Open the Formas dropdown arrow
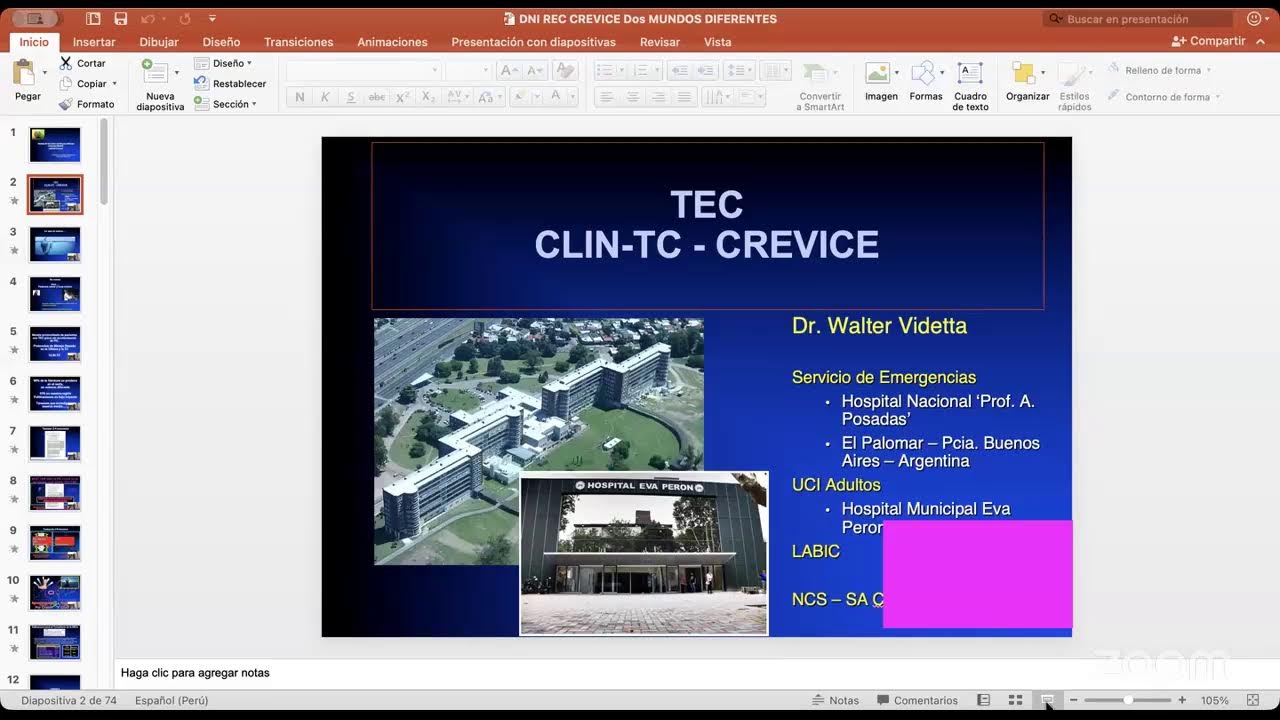The image size is (1280, 720). pyautogui.click(x=943, y=73)
